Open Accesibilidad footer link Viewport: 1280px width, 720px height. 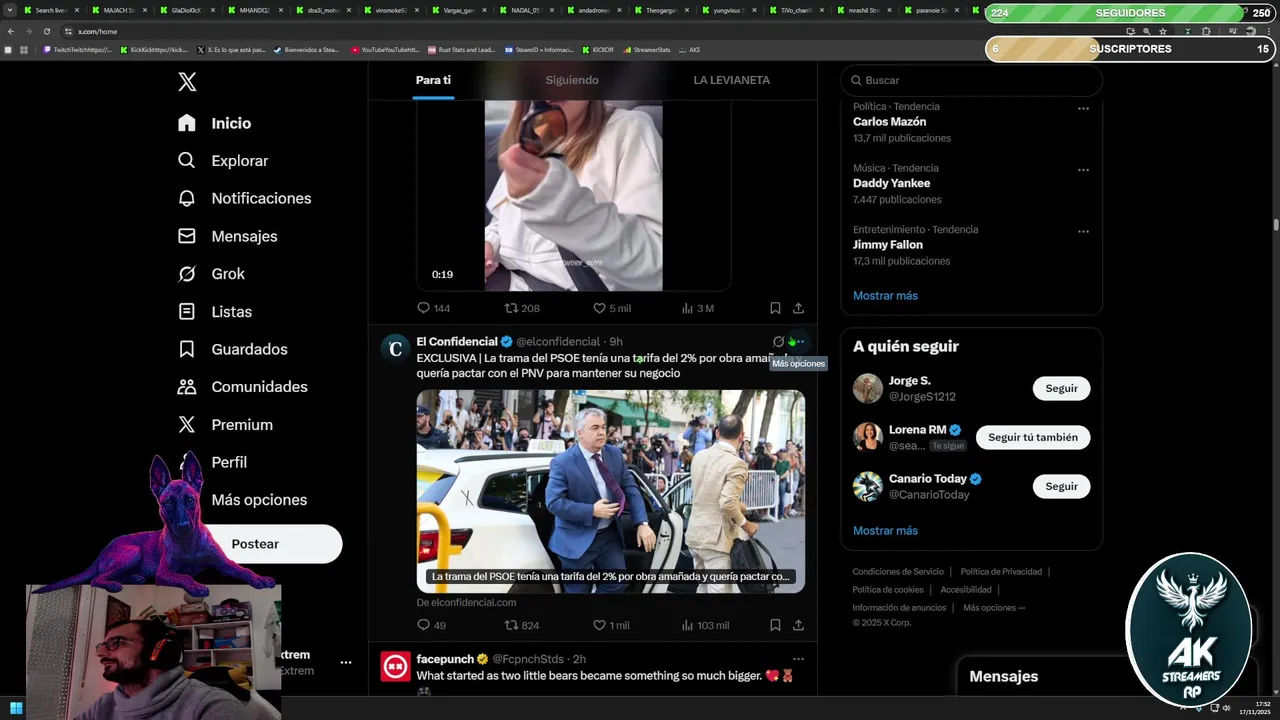coord(966,590)
